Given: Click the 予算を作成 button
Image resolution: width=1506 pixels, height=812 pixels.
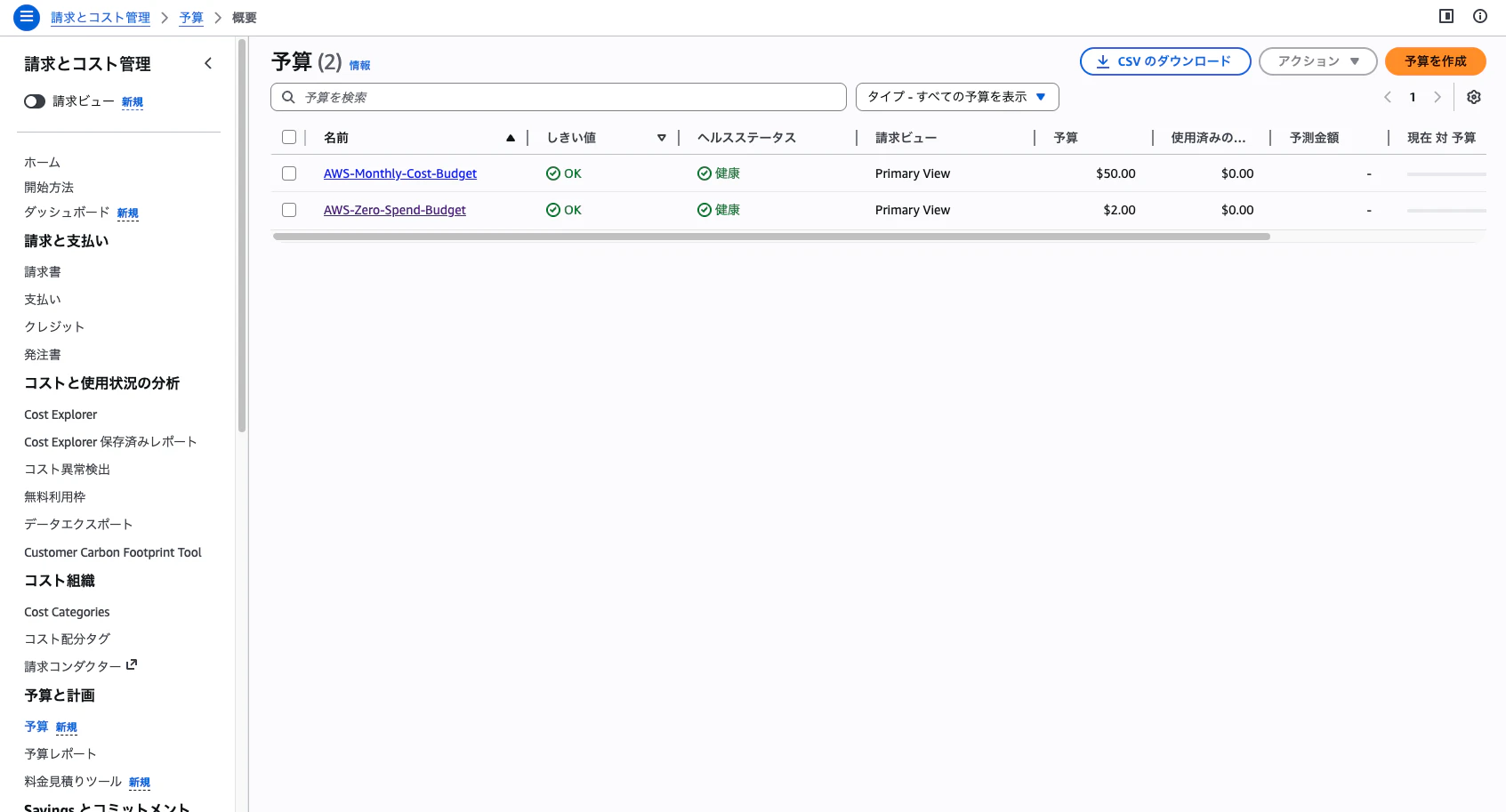Looking at the screenshot, I should [1435, 61].
